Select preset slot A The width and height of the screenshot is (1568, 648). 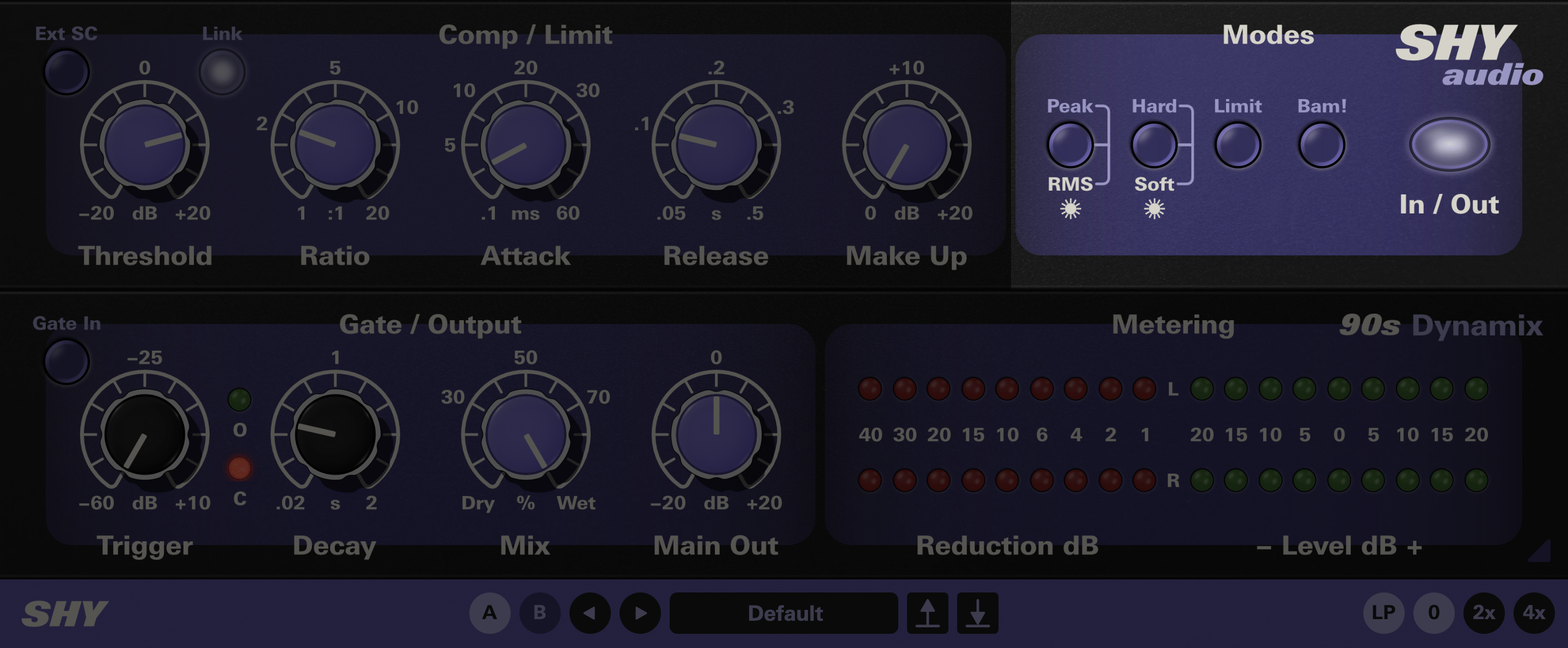tap(490, 614)
